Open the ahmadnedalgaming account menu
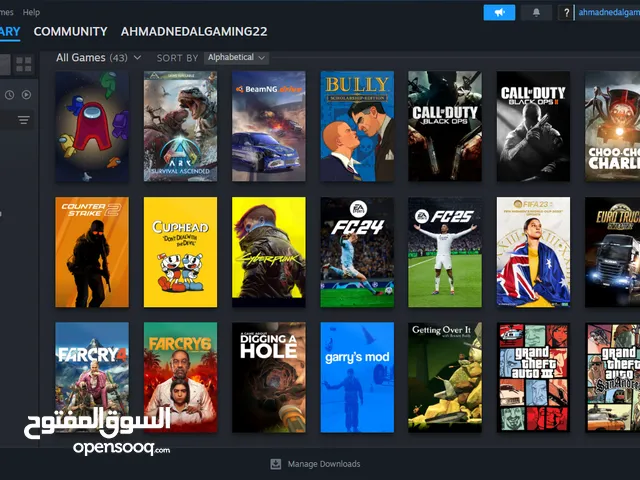The image size is (640, 480). pos(609,13)
